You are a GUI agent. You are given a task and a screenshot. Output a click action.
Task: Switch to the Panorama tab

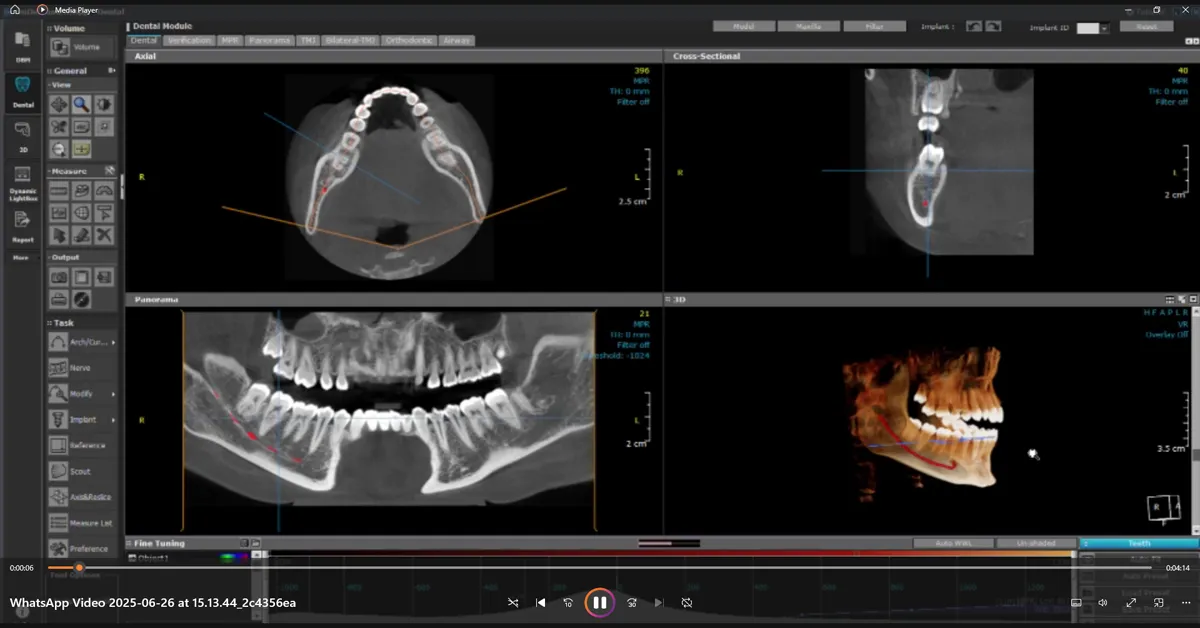click(x=269, y=41)
